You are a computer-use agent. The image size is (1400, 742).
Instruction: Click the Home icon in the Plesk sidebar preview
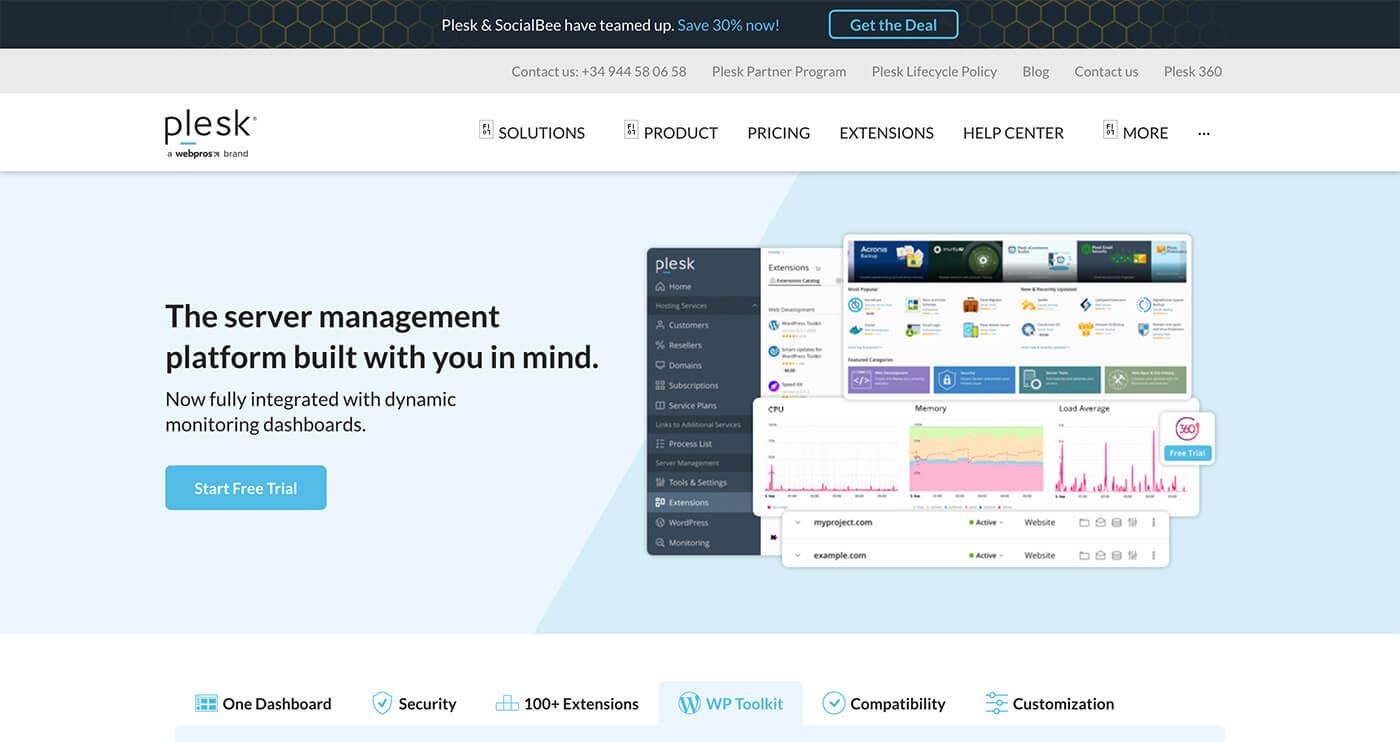pos(660,286)
